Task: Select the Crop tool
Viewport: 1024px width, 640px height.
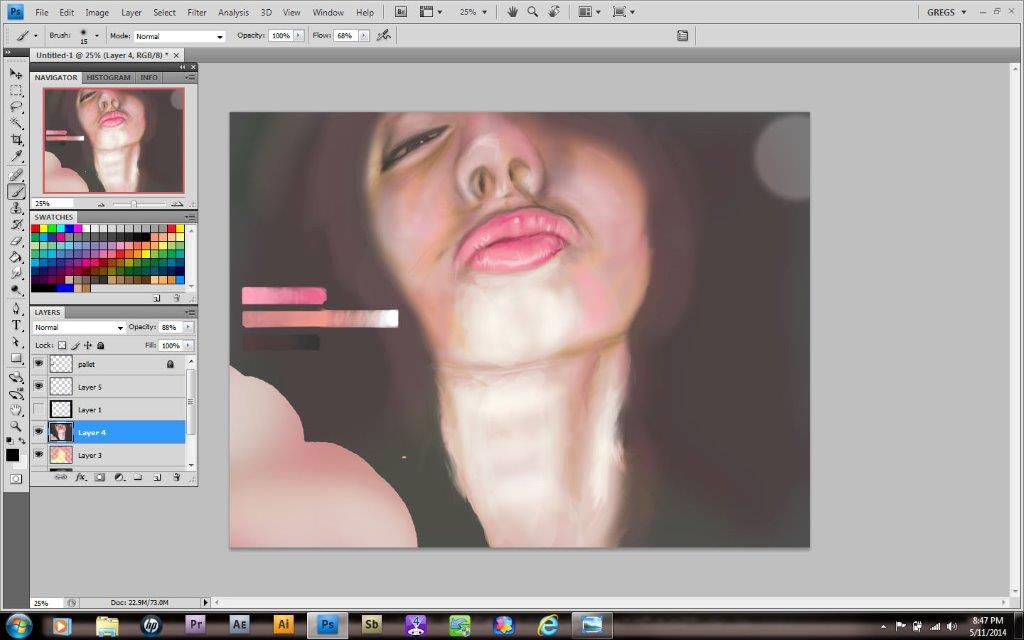Action: pos(16,140)
